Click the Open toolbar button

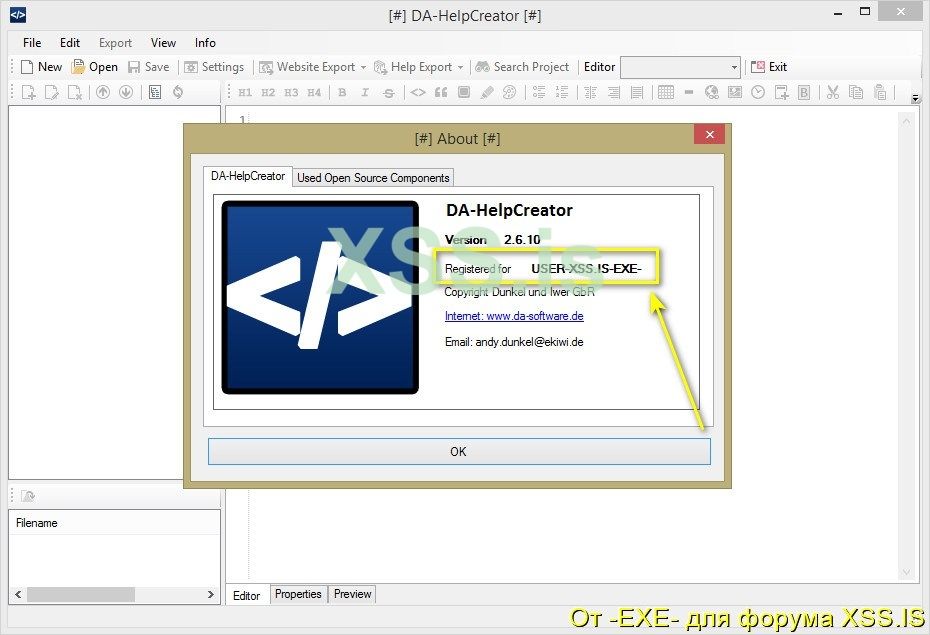[x=95, y=67]
